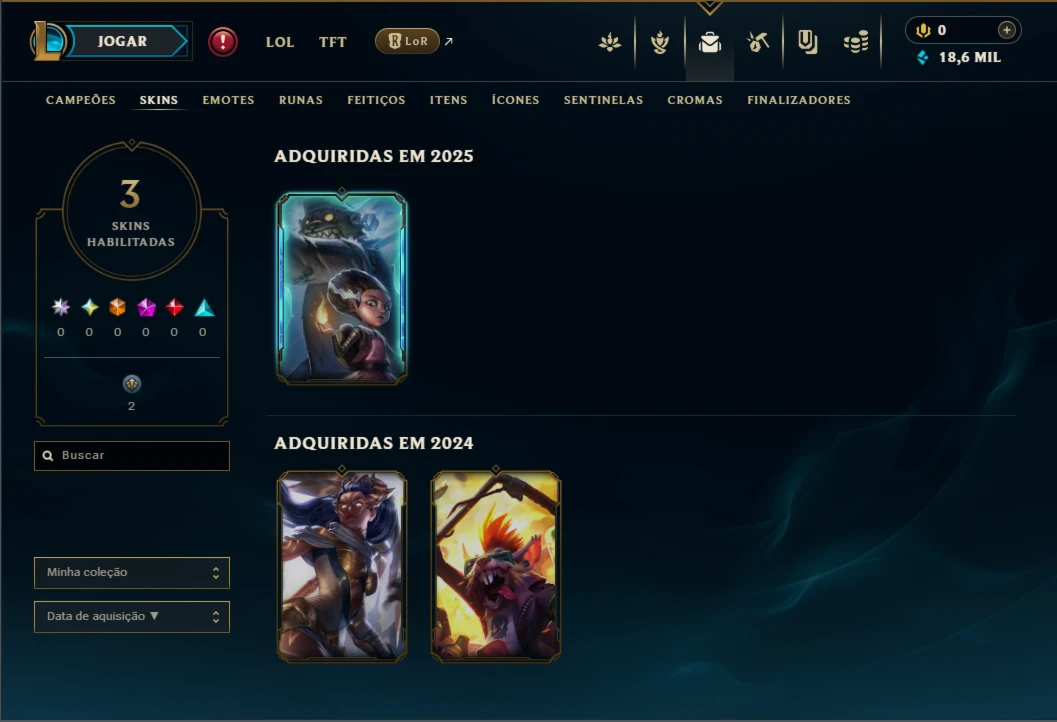1057x722 pixels.
Task: Open the crafting hammer icon
Action: click(758, 42)
